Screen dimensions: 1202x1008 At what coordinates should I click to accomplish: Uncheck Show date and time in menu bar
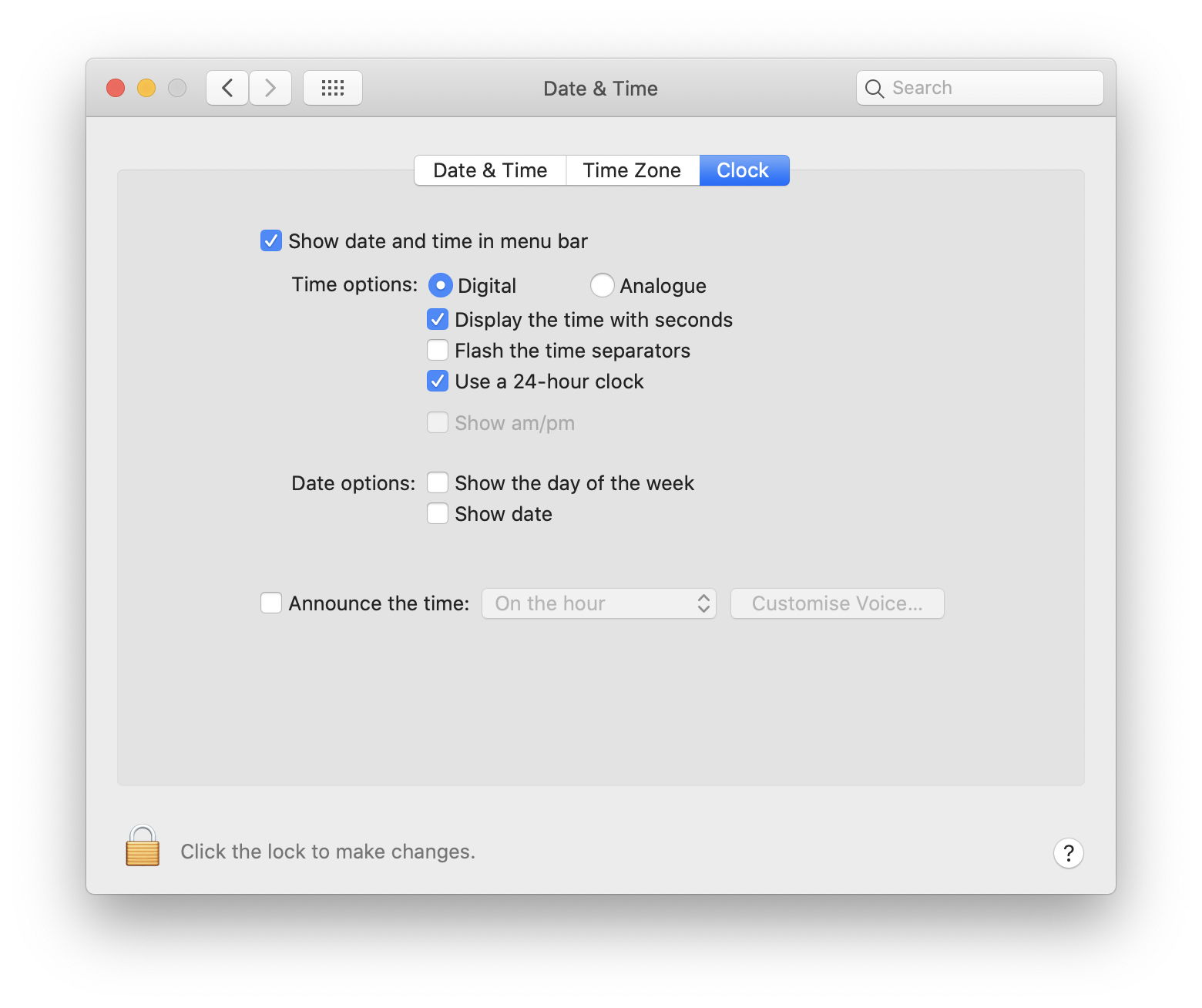pyautogui.click(x=271, y=240)
